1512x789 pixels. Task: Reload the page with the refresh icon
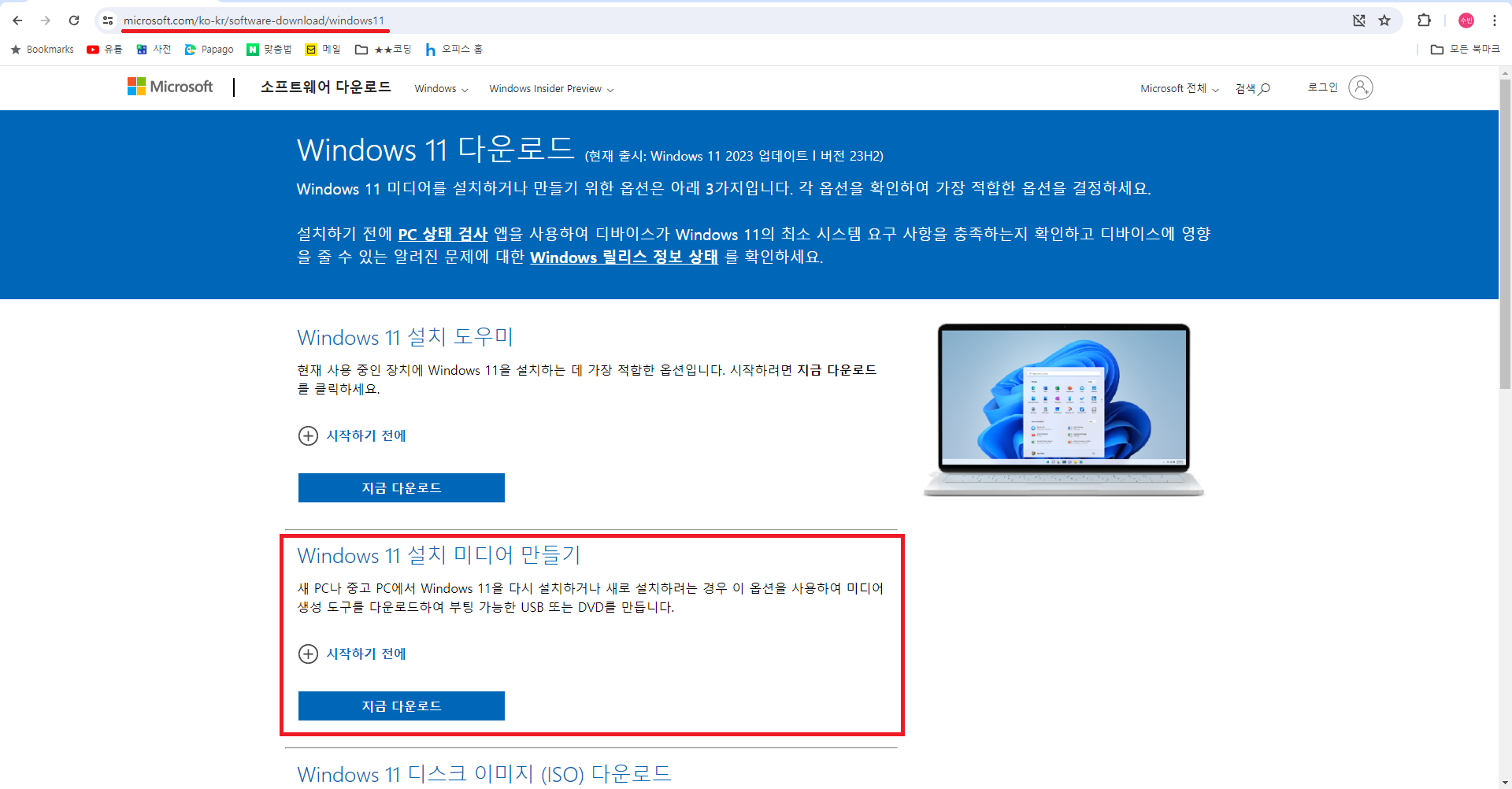pos(74,20)
